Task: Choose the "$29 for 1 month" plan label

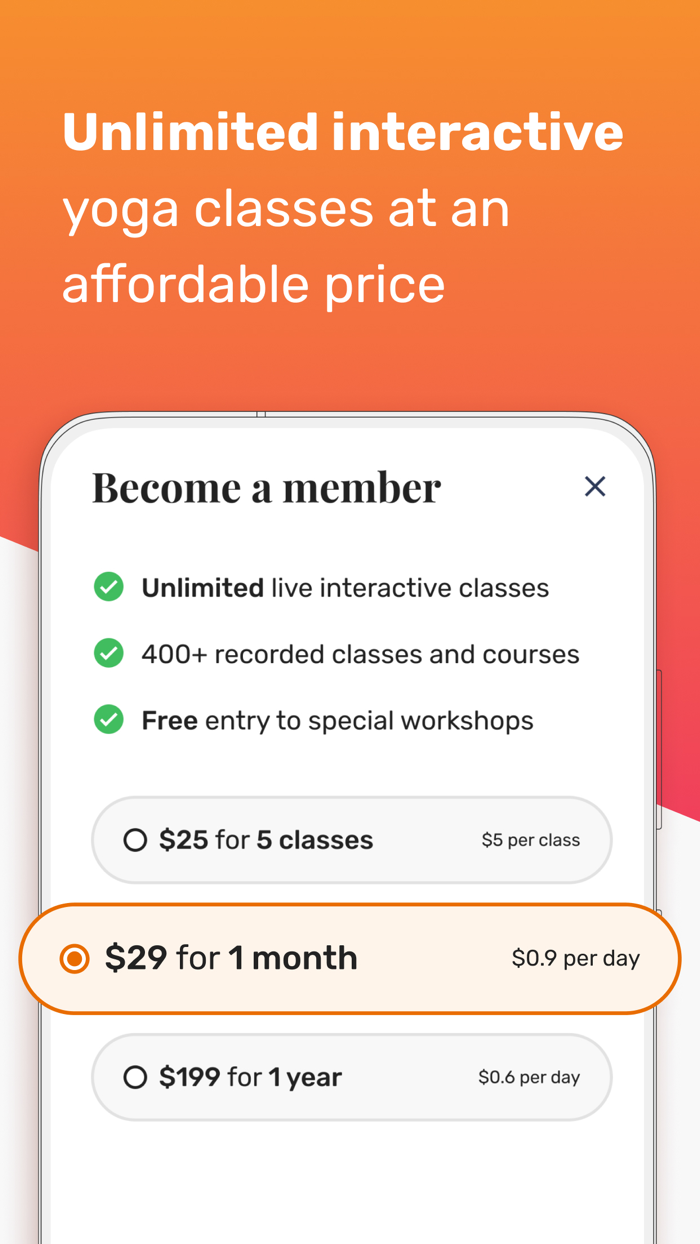Action: coord(231,958)
